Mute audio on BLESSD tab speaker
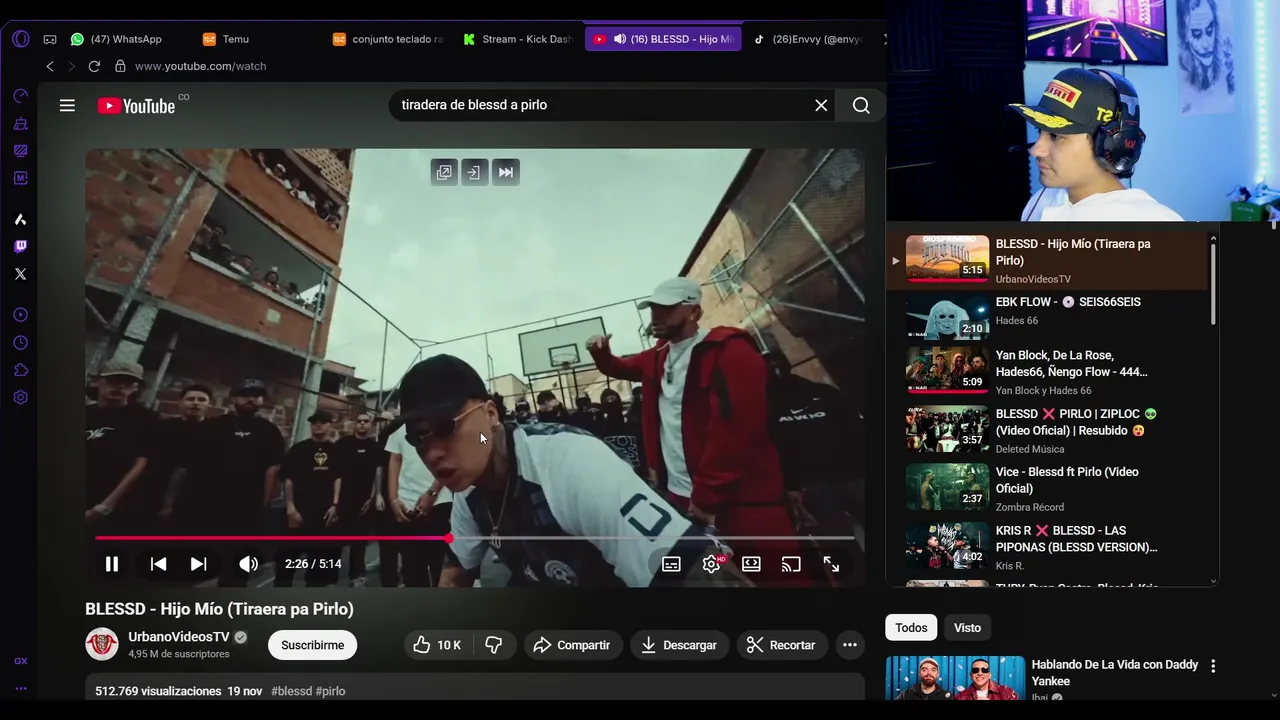 tap(620, 39)
